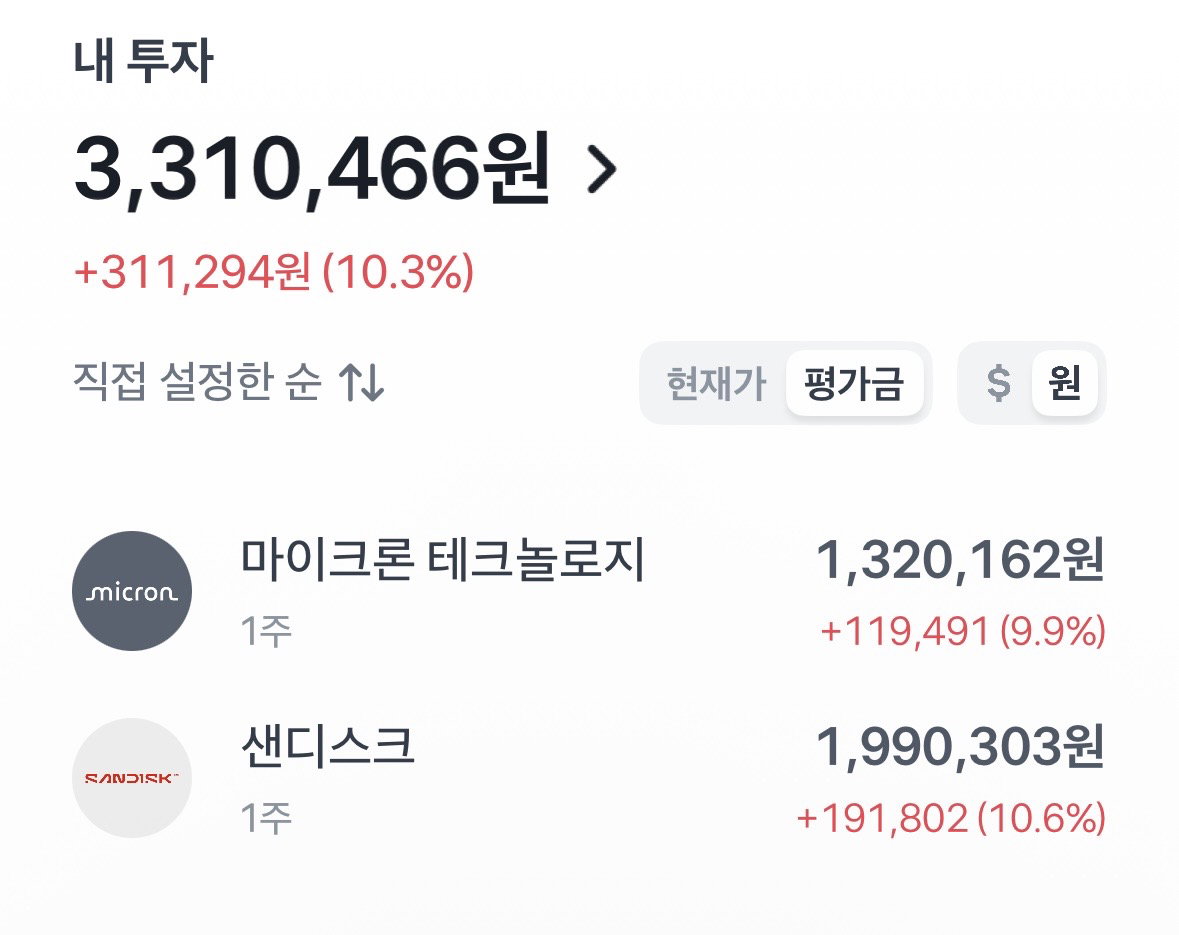Image resolution: width=1179 pixels, height=935 pixels.
Task: Tap Micron valuation 1,320,162원
Action: 960,560
